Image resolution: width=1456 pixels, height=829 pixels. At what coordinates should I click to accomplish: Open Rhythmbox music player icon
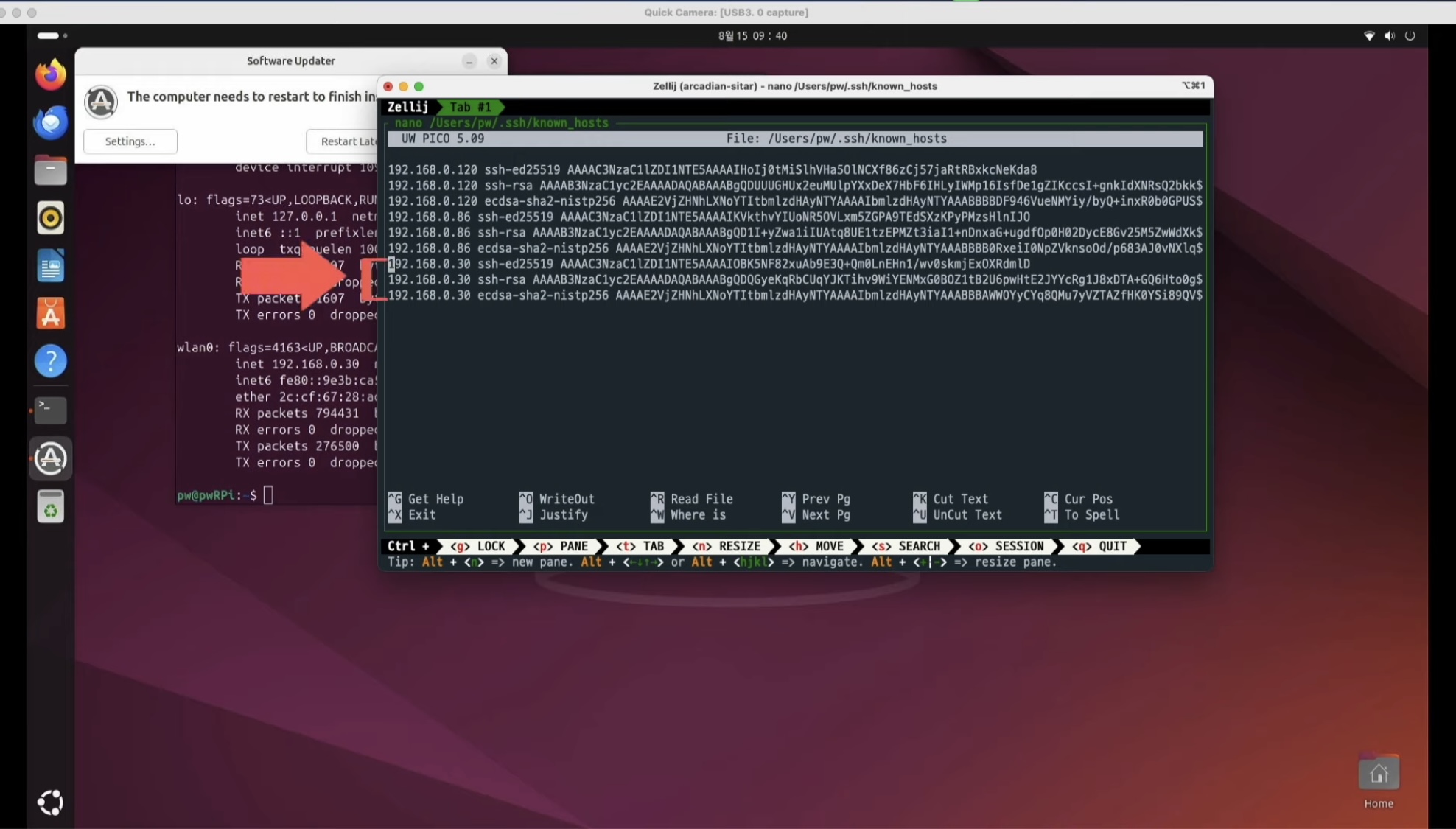pyautogui.click(x=50, y=218)
